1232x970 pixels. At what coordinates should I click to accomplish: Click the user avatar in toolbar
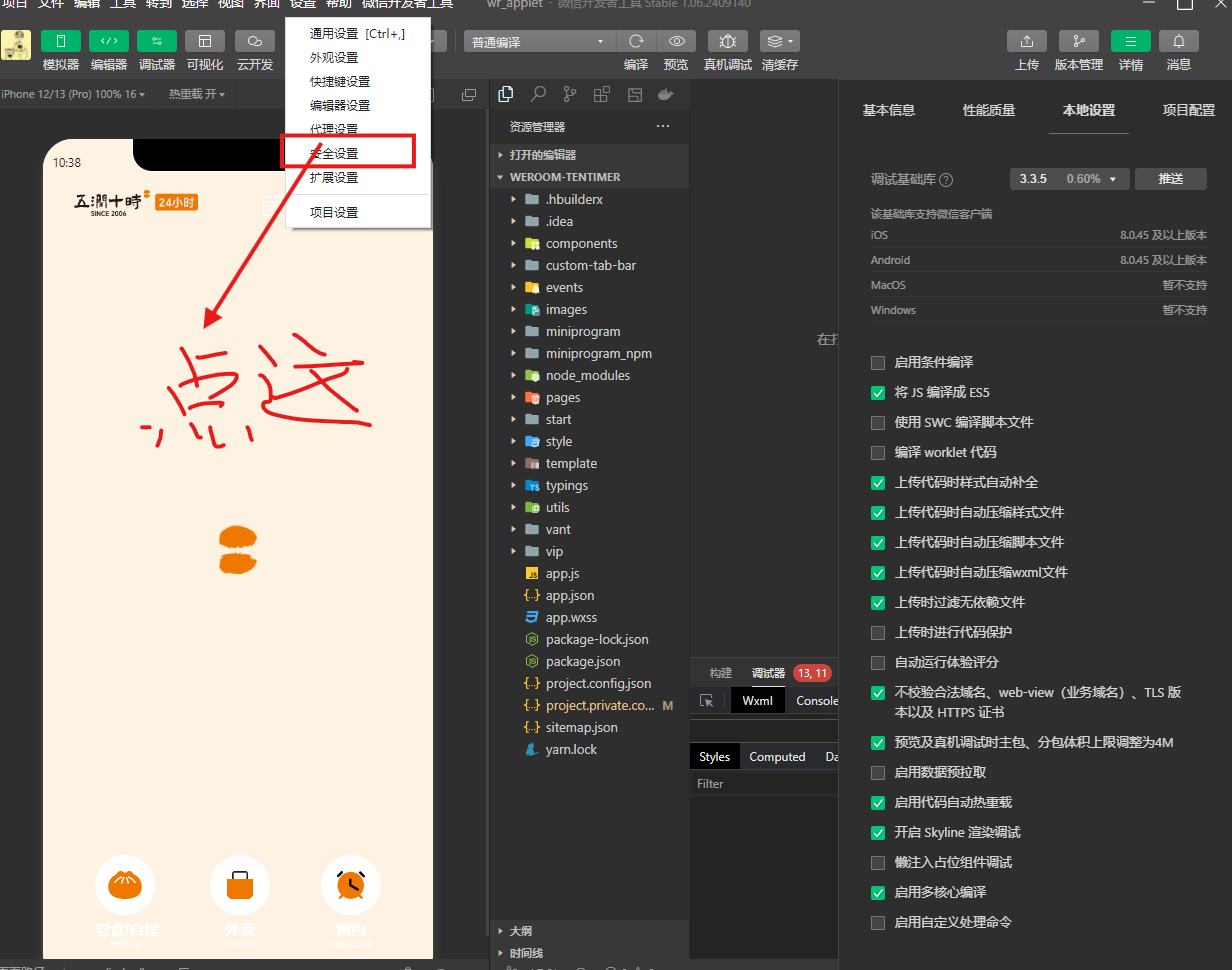click(x=16, y=45)
